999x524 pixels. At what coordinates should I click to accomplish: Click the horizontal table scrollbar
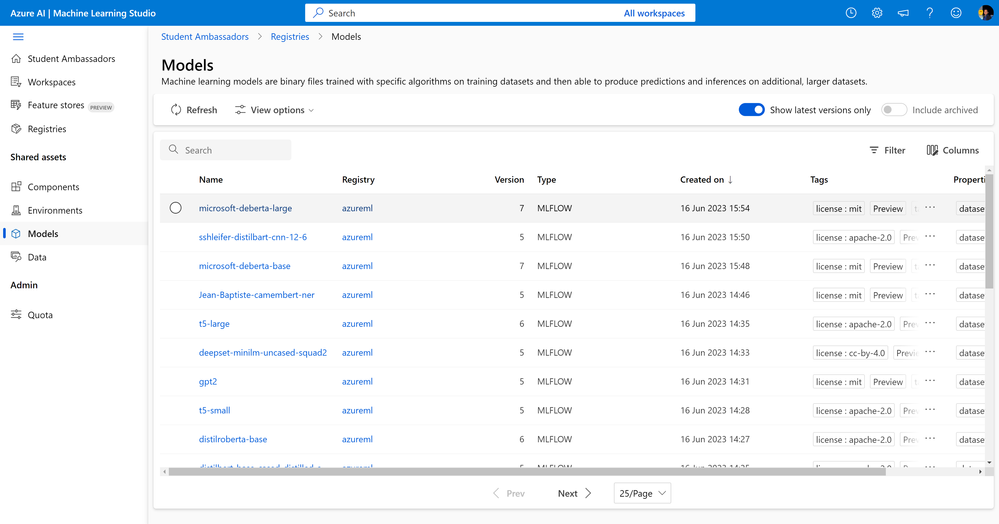click(527, 472)
